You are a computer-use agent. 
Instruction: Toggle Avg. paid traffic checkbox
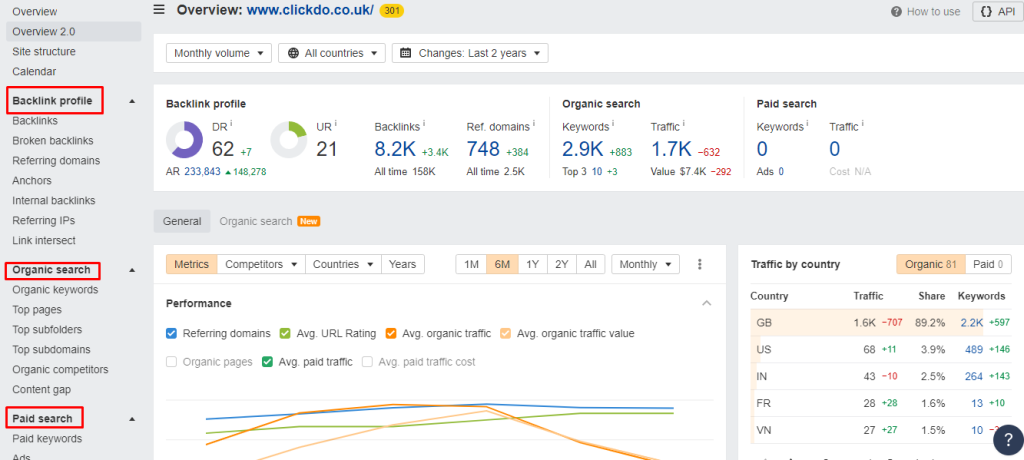(x=266, y=361)
